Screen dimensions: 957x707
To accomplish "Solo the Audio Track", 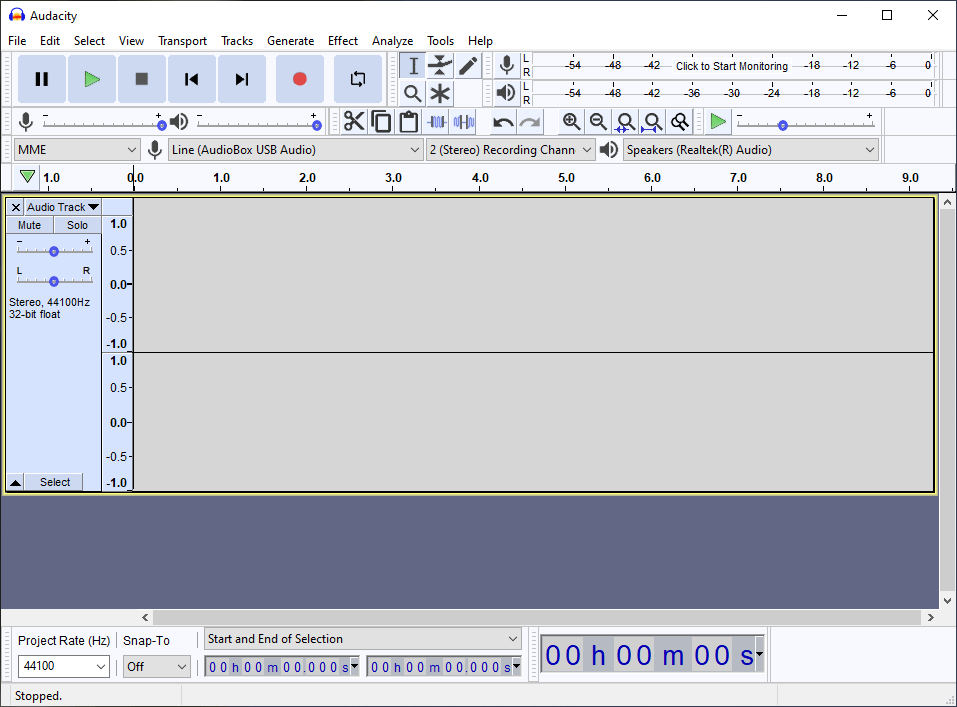I will tap(77, 225).
